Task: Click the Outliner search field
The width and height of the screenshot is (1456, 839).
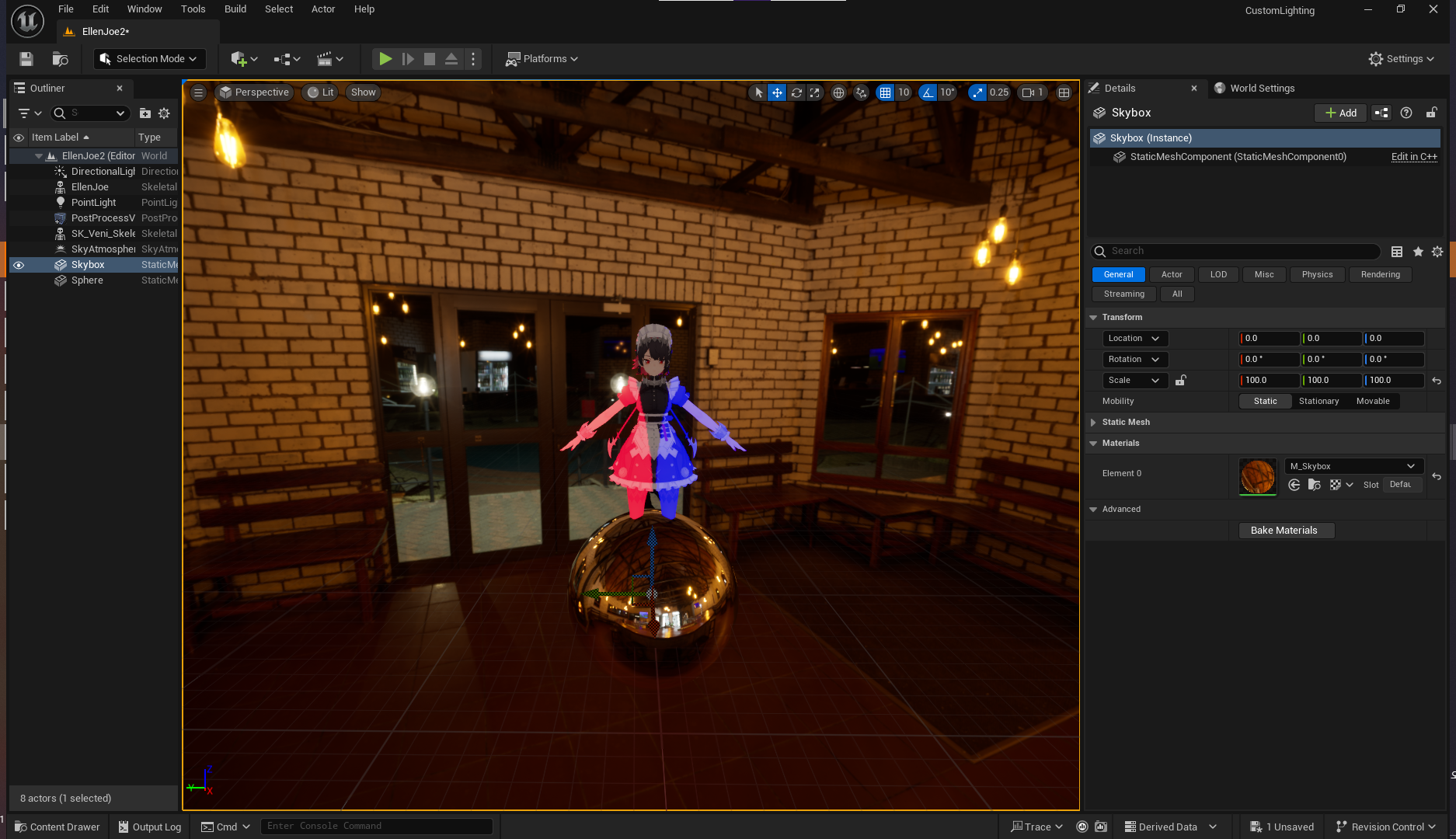Action: (89, 113)
